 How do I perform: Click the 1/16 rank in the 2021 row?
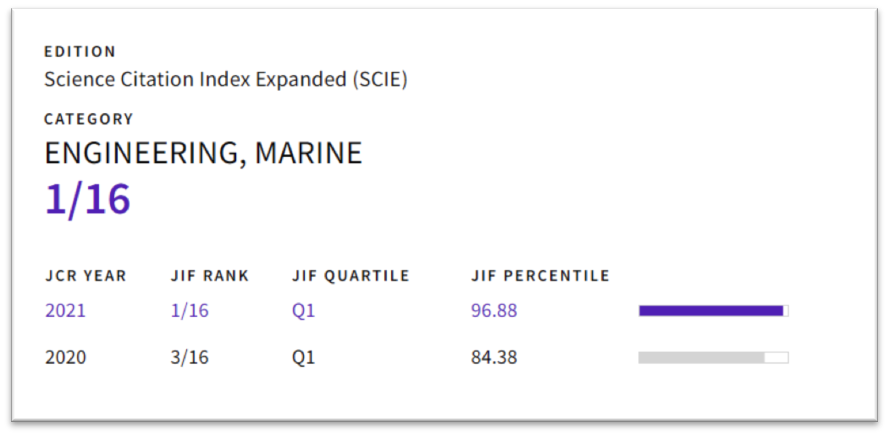pyautogui.click(x=189, y=310)
